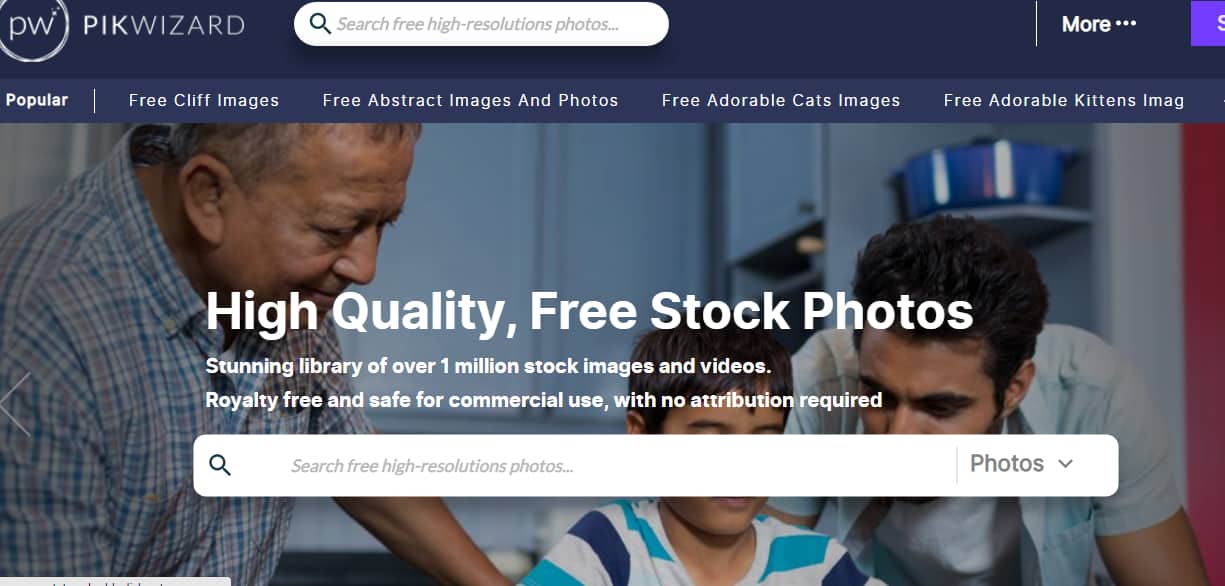Image resolution: width=1225 pixels, height=586 pixels.
Task: Go to Free Adorable Kittens Images link
Action: click(1064, 100)
